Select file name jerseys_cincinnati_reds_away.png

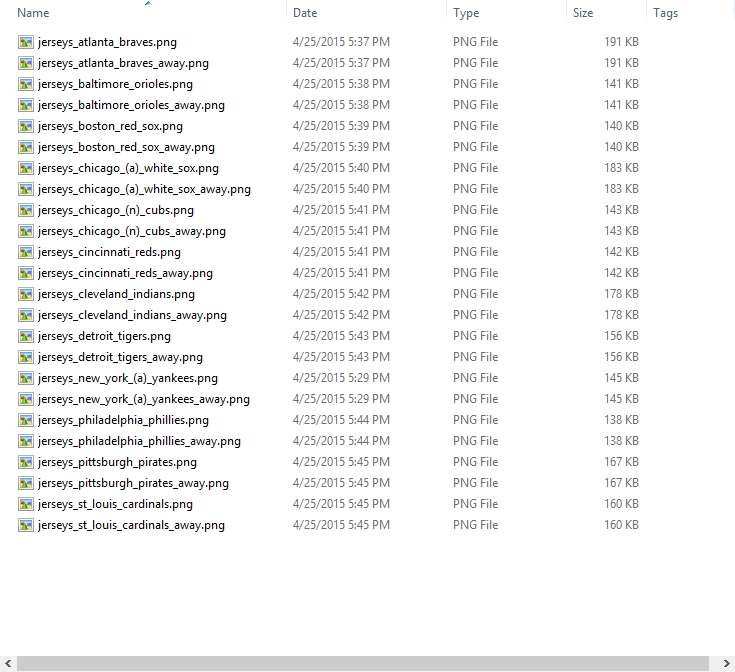coord(125,273)
